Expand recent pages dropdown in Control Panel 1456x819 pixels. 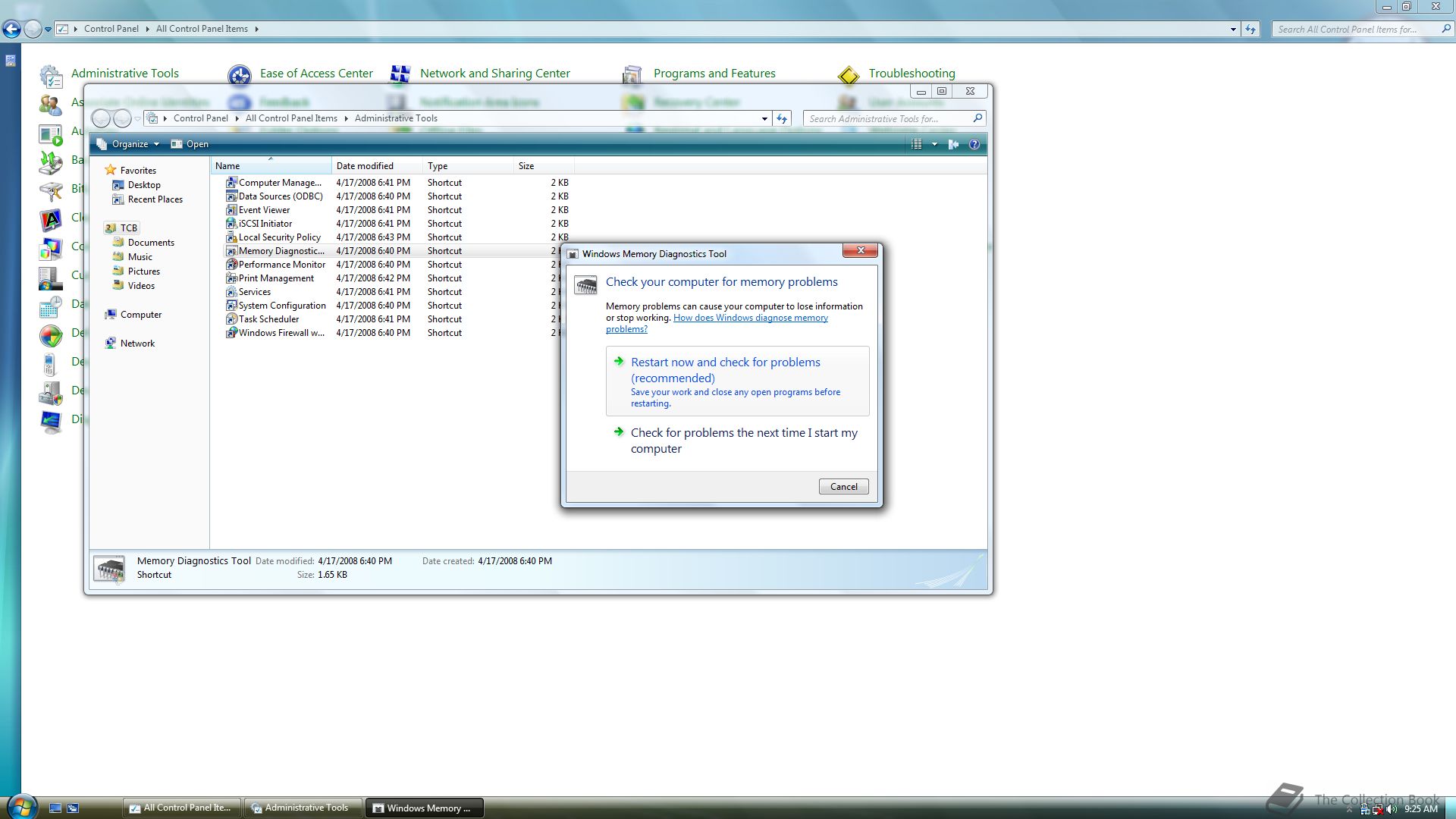[48, 30]
